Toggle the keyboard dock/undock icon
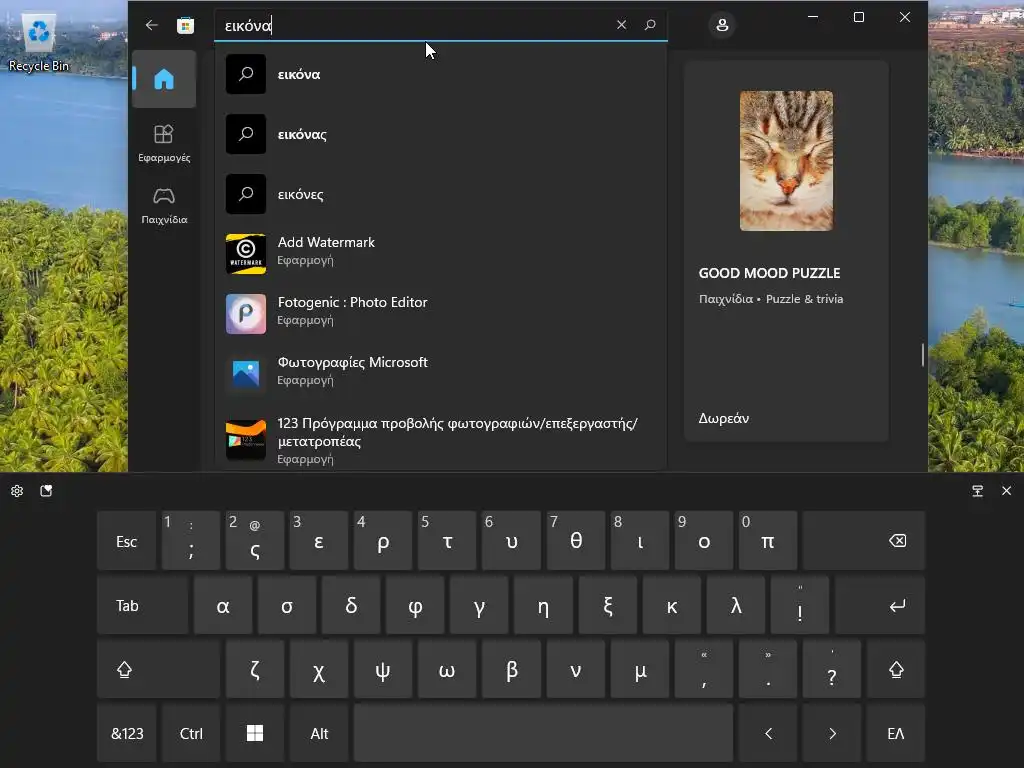The image size is (1024, 768). point(978,491)
